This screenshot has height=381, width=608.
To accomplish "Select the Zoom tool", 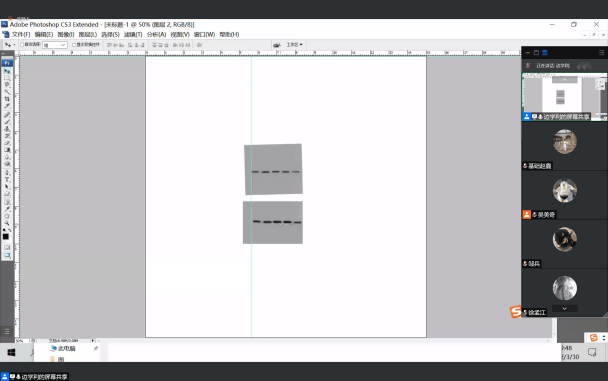I will pos(7,223).
